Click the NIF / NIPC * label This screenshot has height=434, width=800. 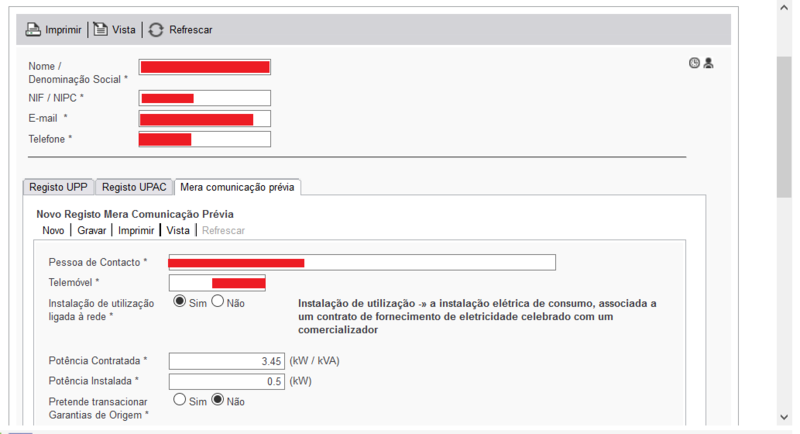[x=56, y=98]
